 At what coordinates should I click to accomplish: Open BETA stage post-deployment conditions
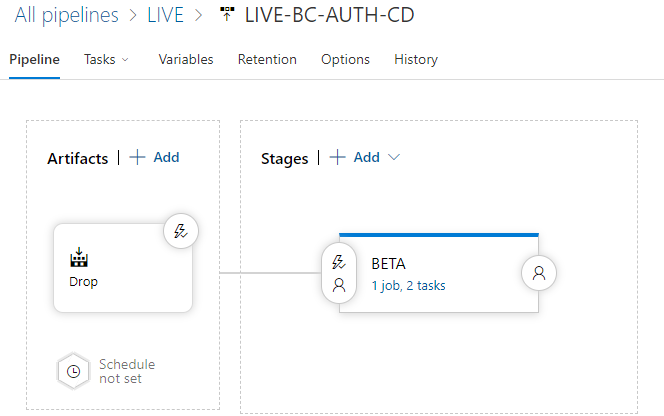tap(539, 273)
